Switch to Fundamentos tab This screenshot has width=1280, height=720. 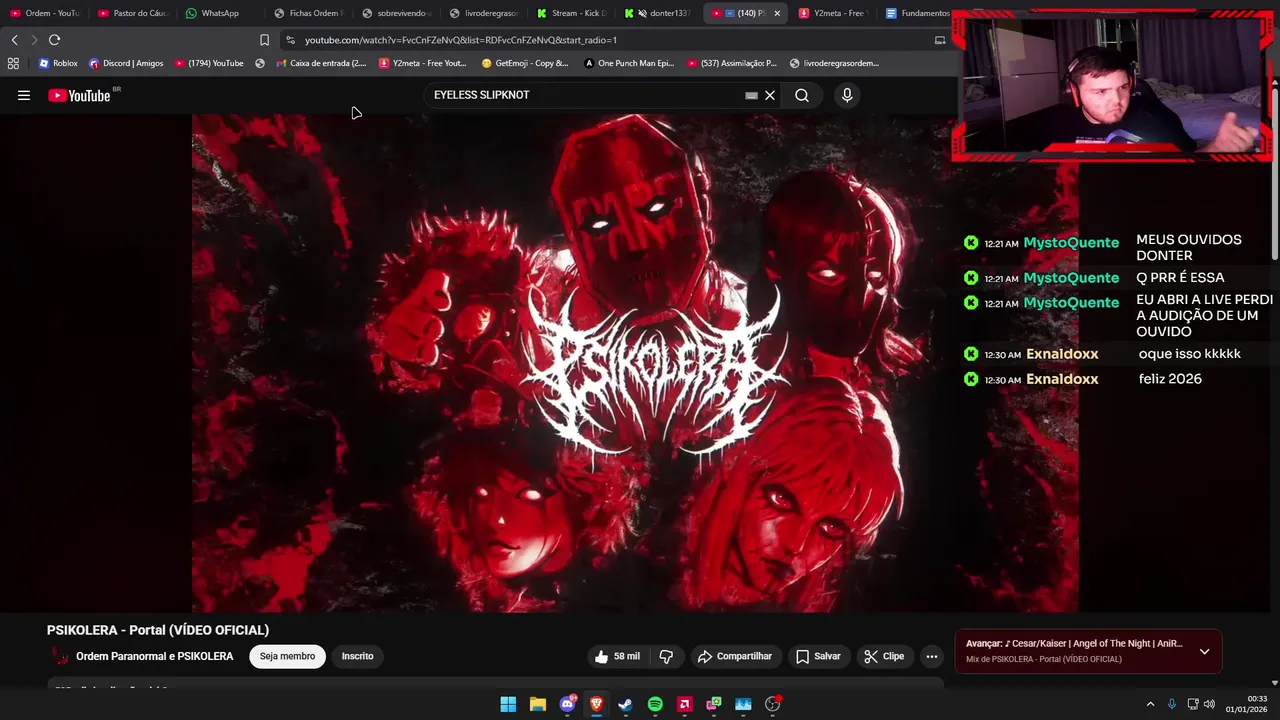[917, 13]
